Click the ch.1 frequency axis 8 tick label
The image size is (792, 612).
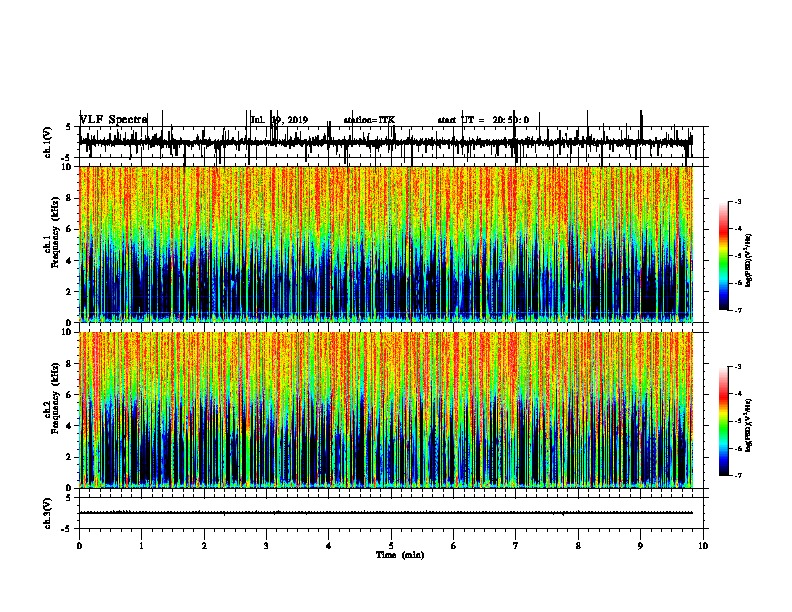point(70,198)
